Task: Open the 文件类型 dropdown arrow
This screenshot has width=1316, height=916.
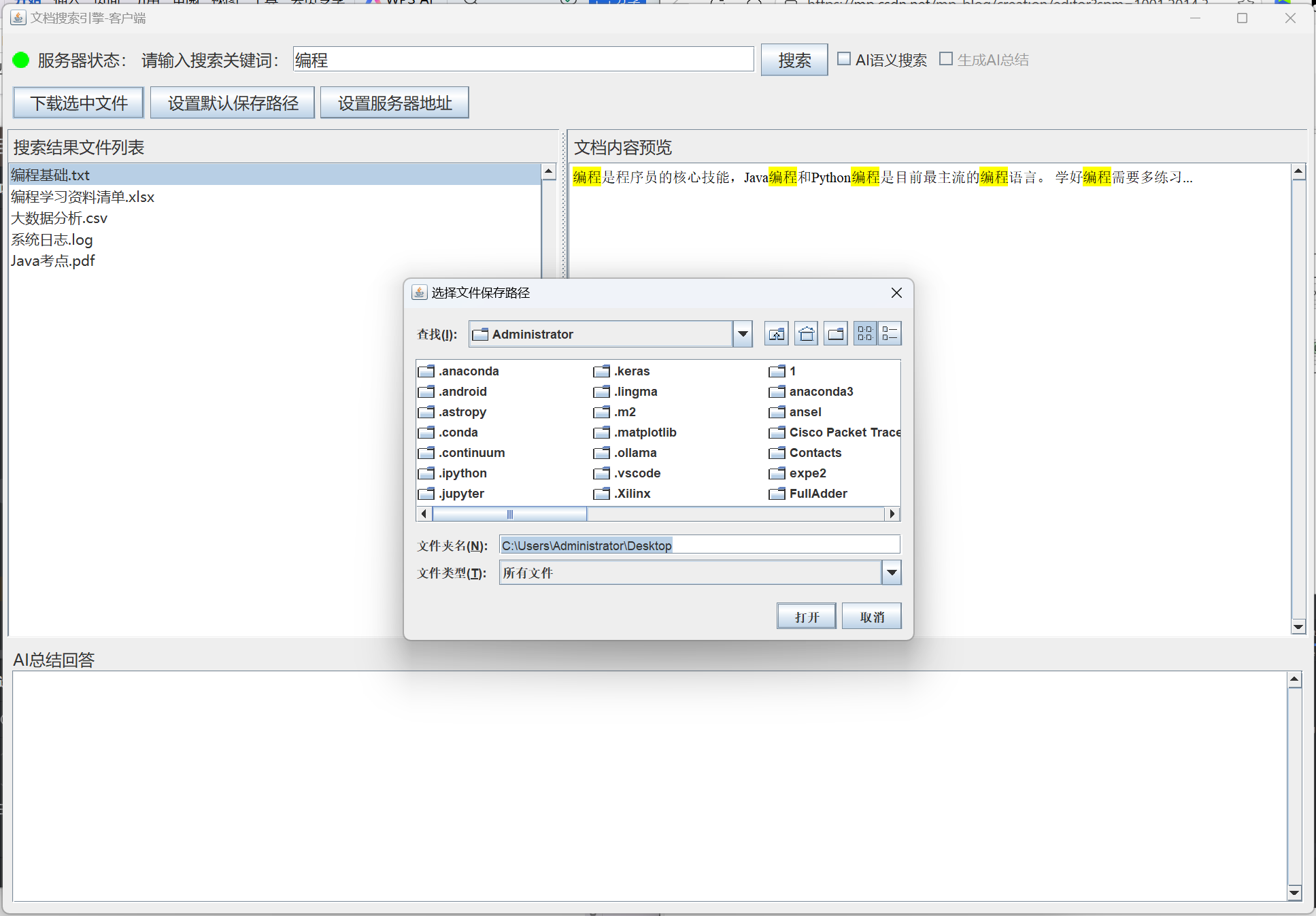Action: 891,573
